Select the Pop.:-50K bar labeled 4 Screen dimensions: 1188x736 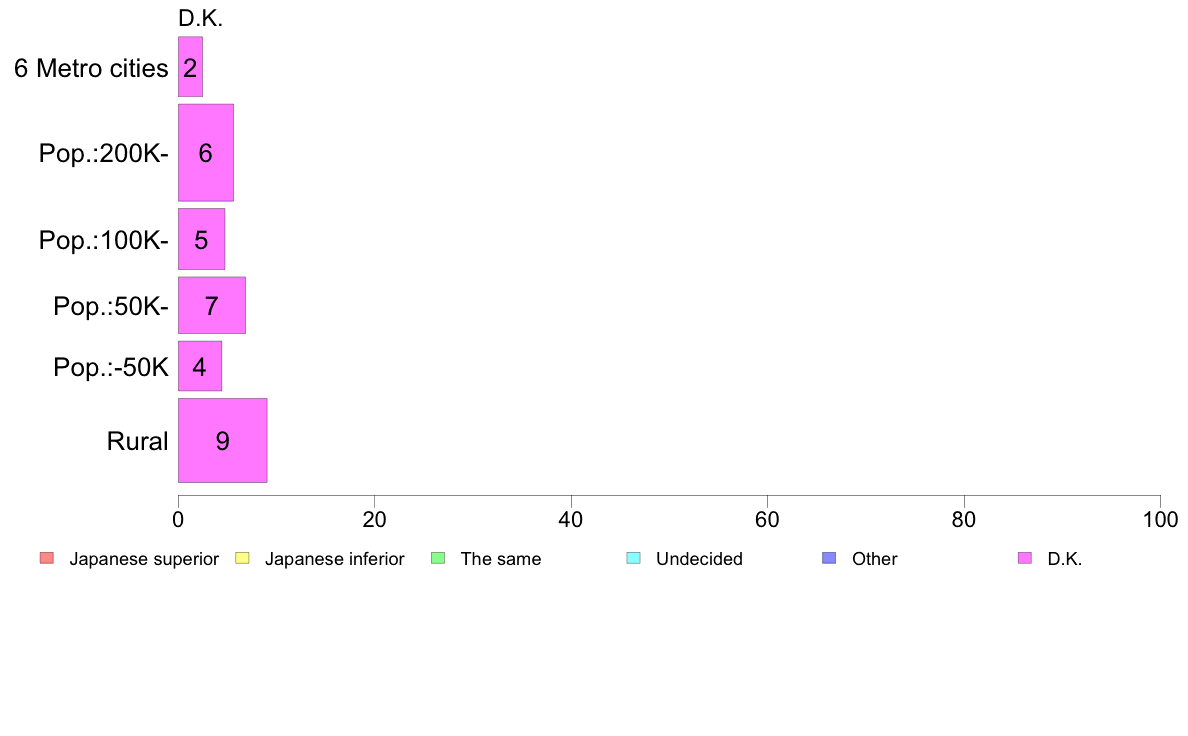click(x=200, y=366)
